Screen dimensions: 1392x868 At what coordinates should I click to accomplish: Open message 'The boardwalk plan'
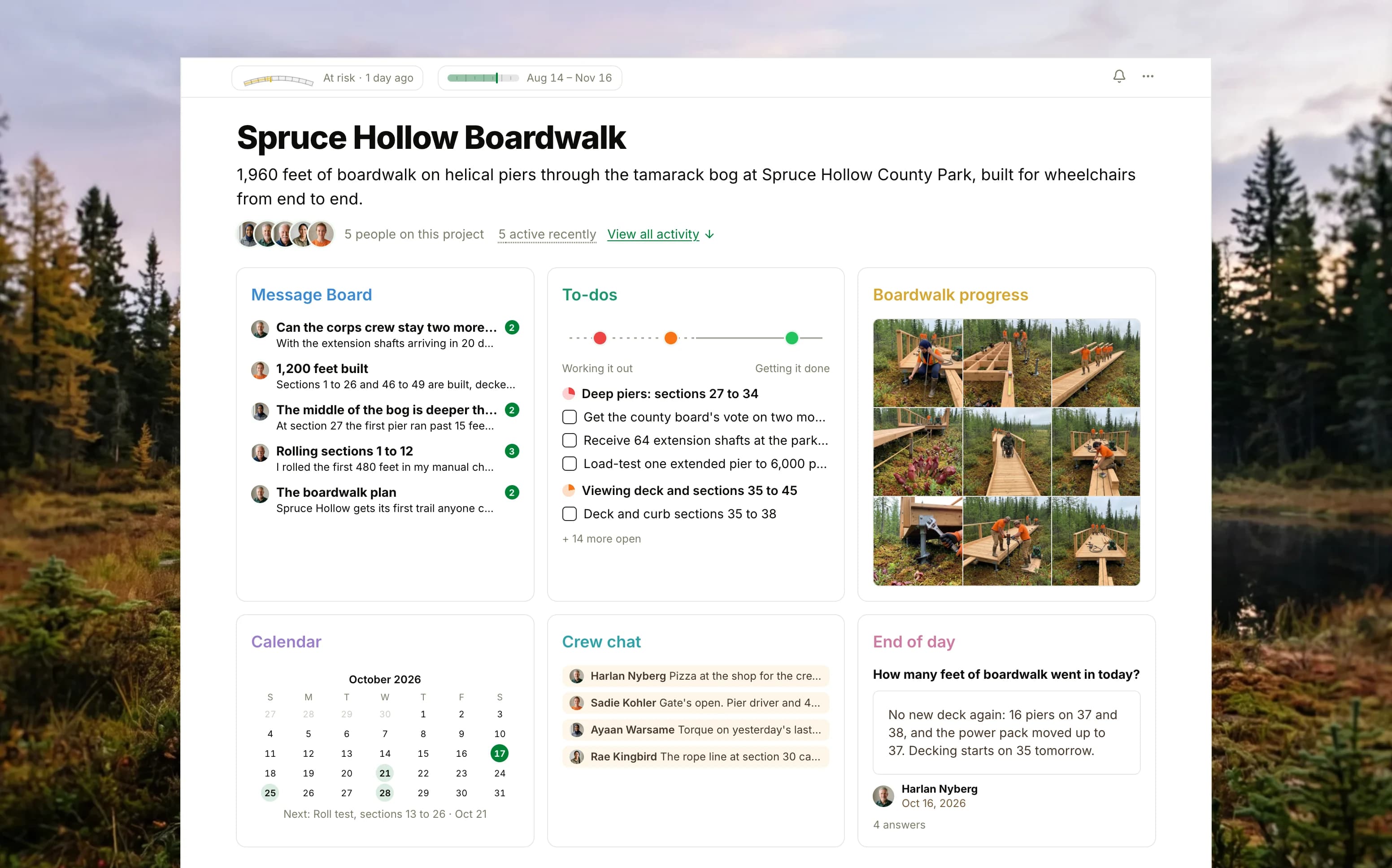tap(385, 500)
